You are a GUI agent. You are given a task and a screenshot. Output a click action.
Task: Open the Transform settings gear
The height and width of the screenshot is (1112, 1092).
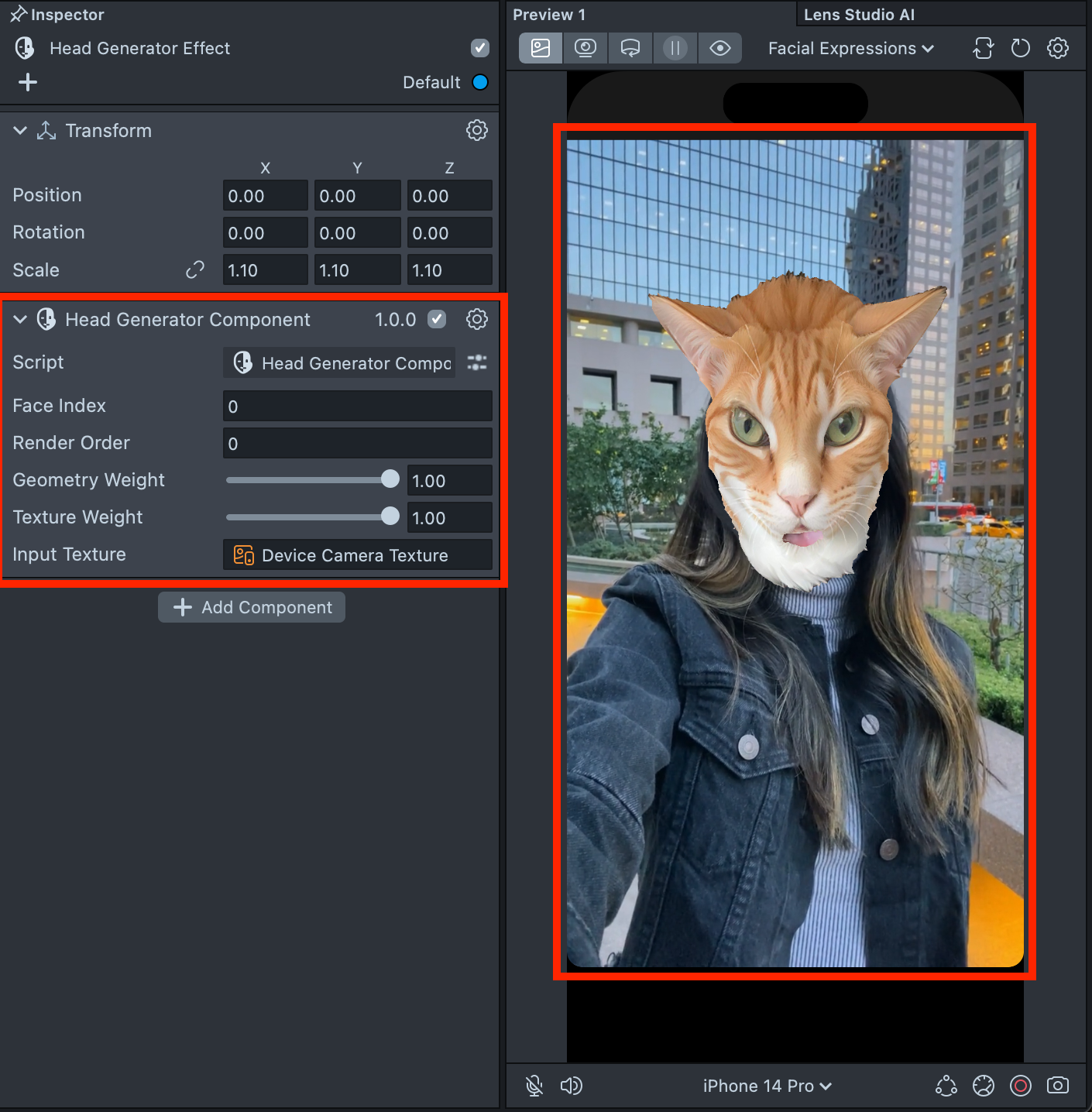476,130
